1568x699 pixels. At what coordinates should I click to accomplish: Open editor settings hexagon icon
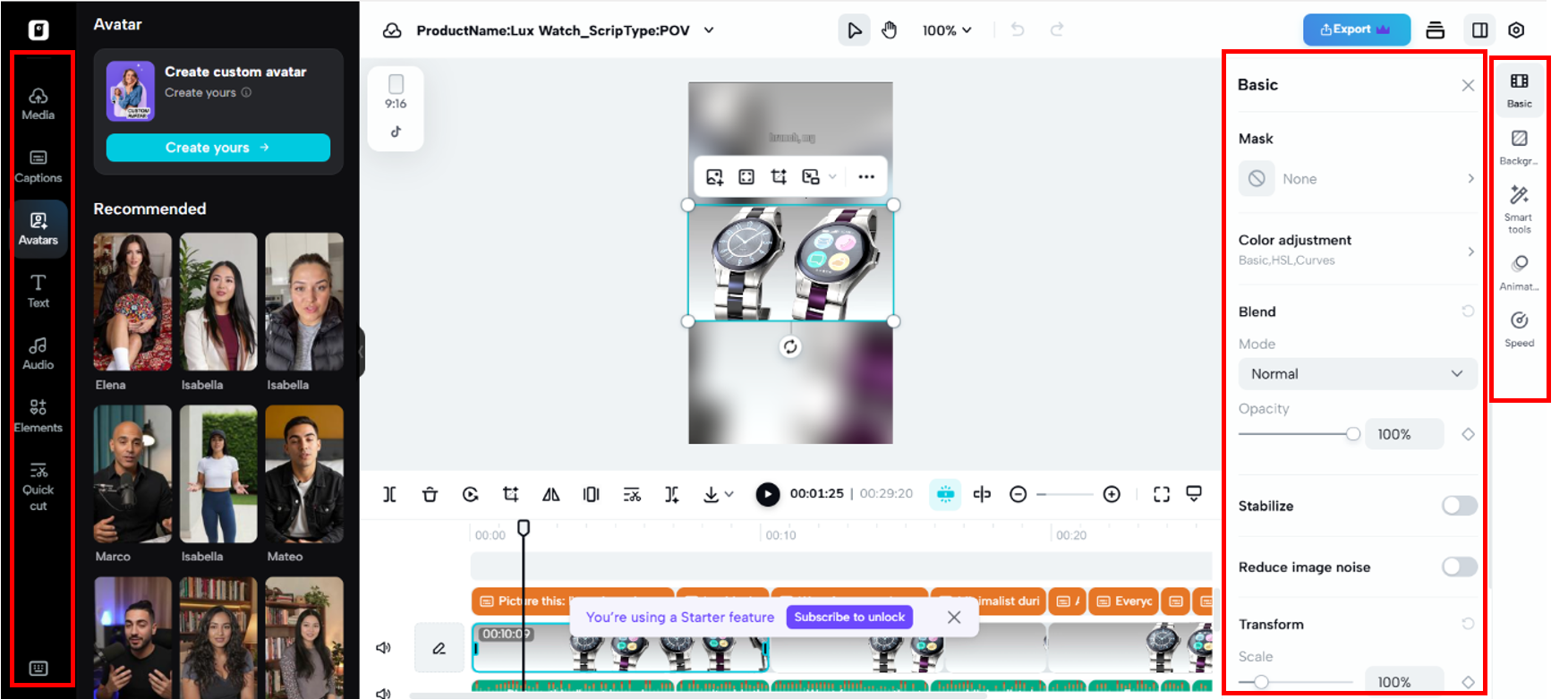(x=1516, y=30)
